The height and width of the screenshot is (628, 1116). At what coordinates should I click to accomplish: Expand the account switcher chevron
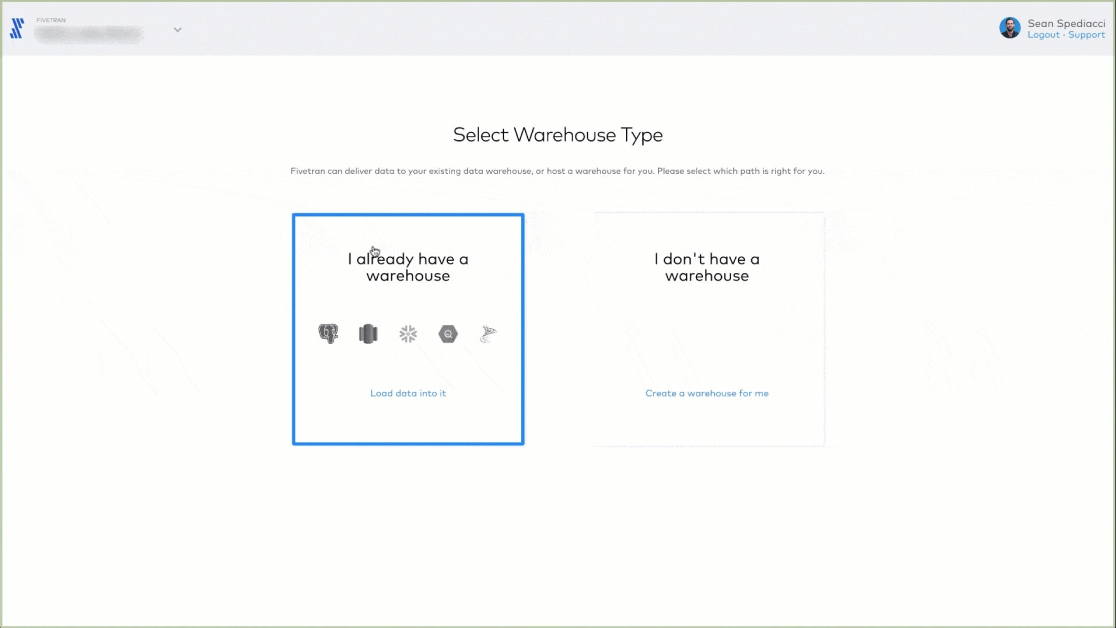click(177, 30)
